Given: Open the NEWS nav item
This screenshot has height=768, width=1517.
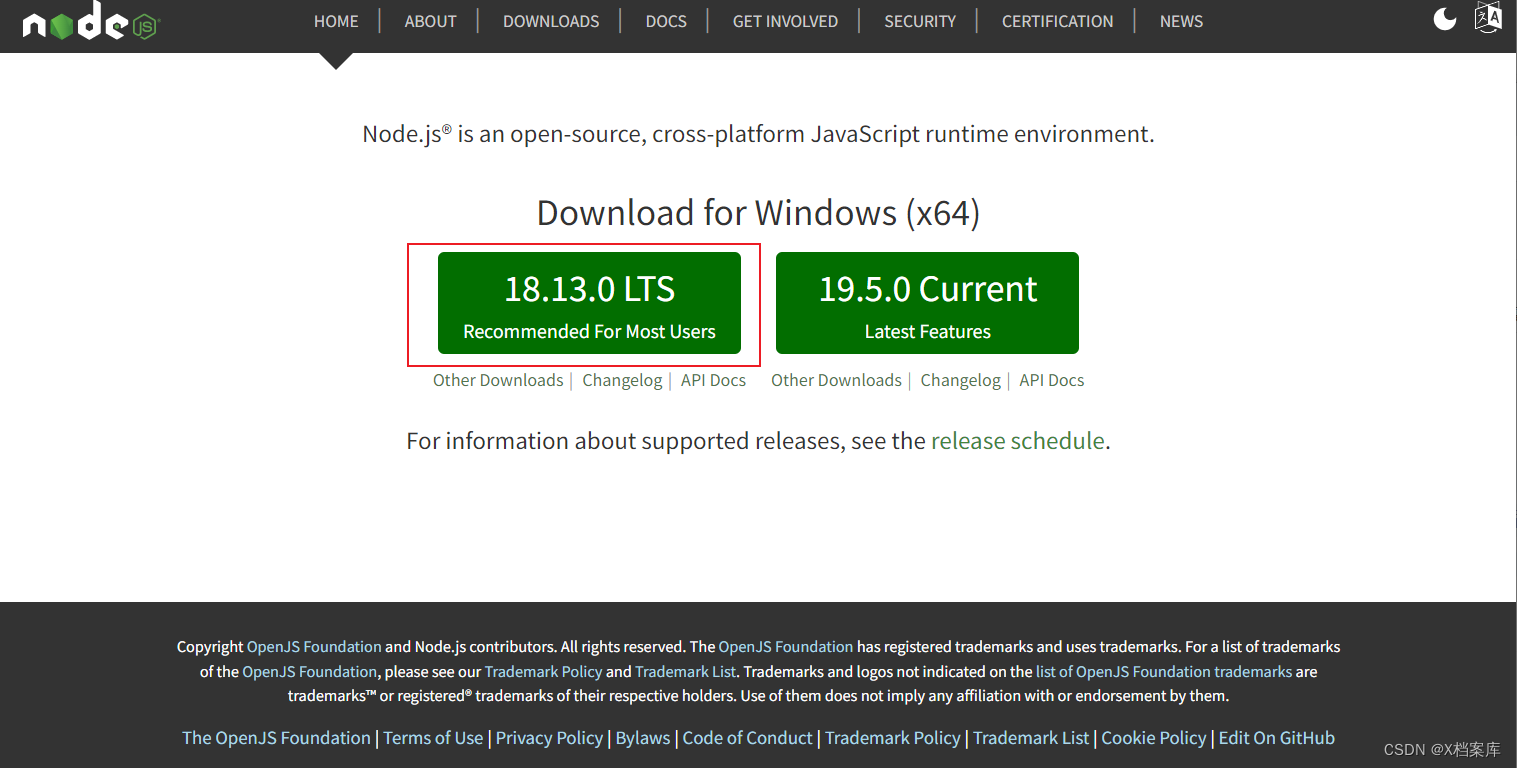Looking at the screenshot, I should (x=1181, y=21).
